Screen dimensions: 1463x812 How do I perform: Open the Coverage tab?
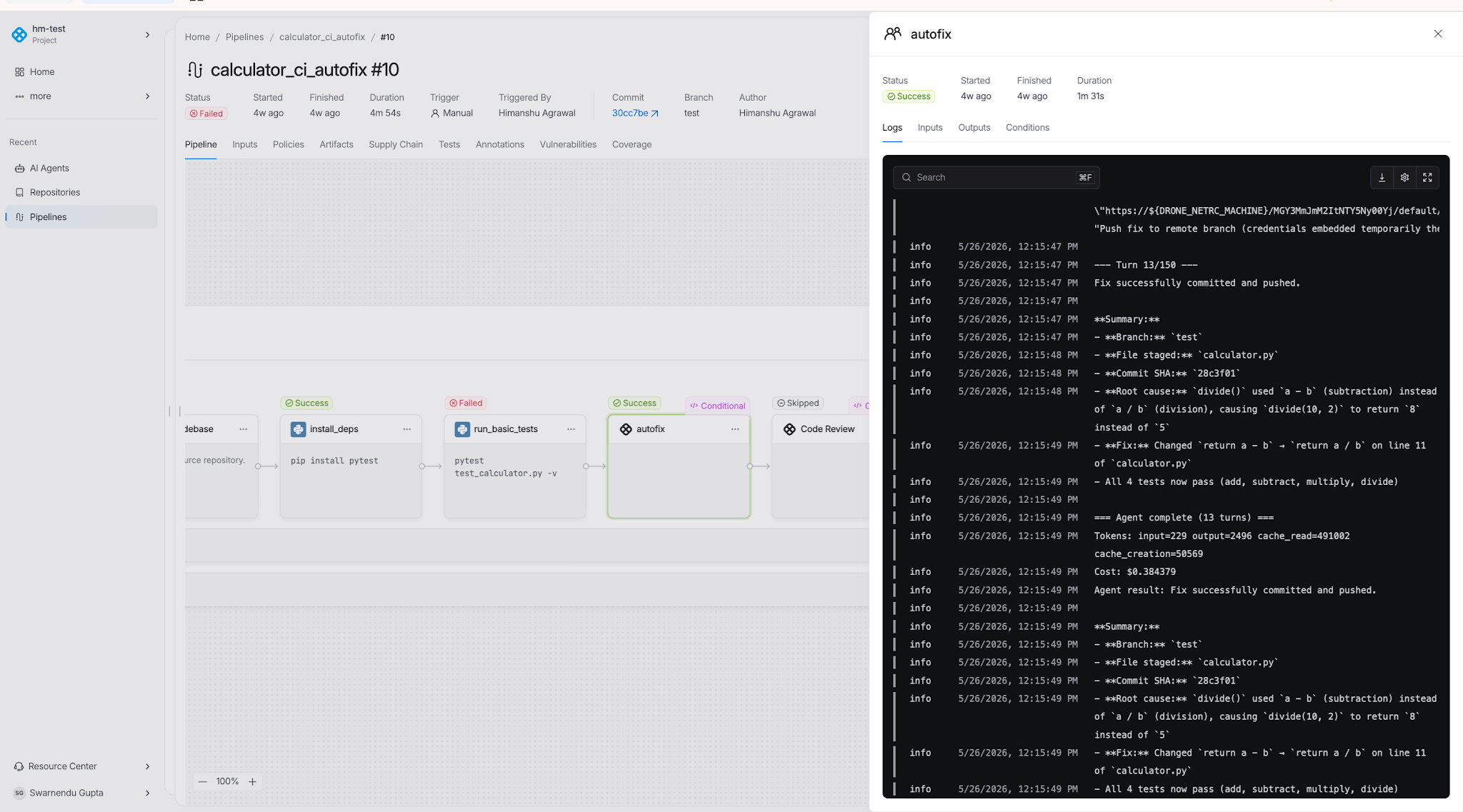click(x=631, y=144)
